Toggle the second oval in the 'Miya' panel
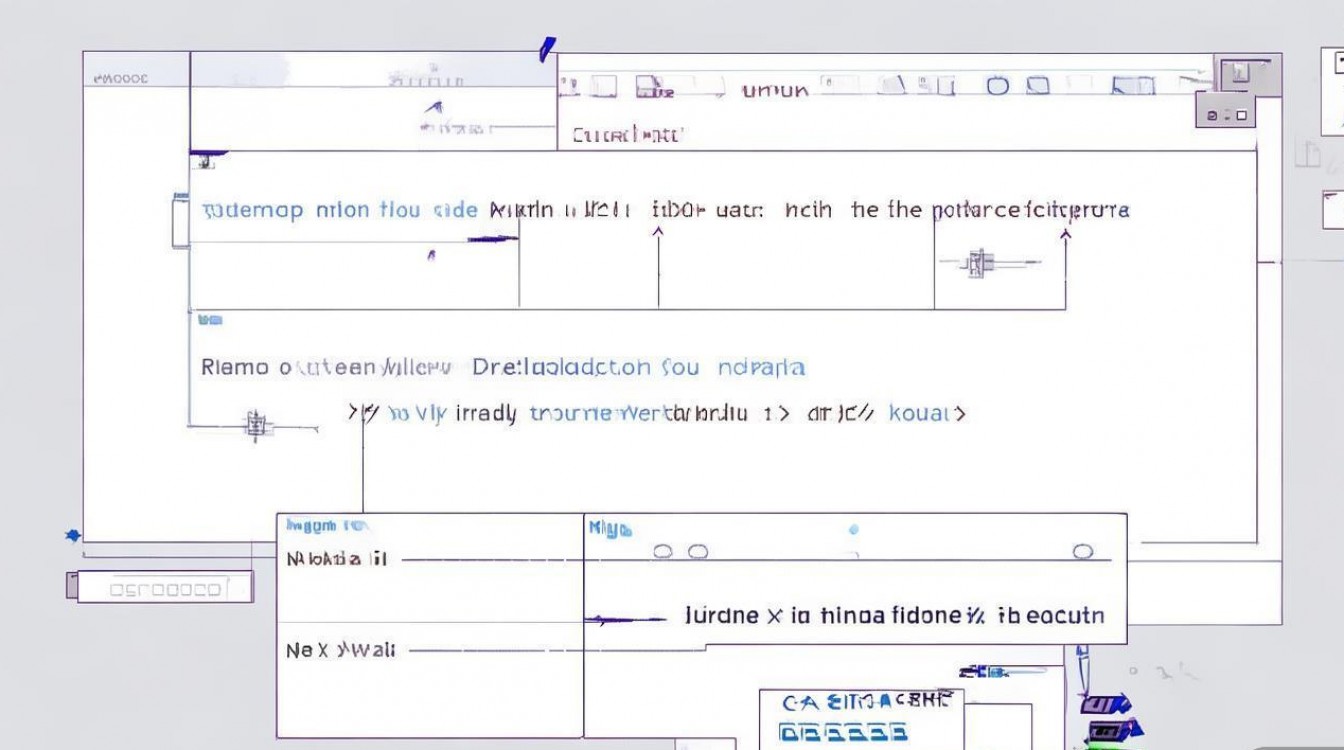Screen dimensions: 1344x750 click(x=698, y=552)
